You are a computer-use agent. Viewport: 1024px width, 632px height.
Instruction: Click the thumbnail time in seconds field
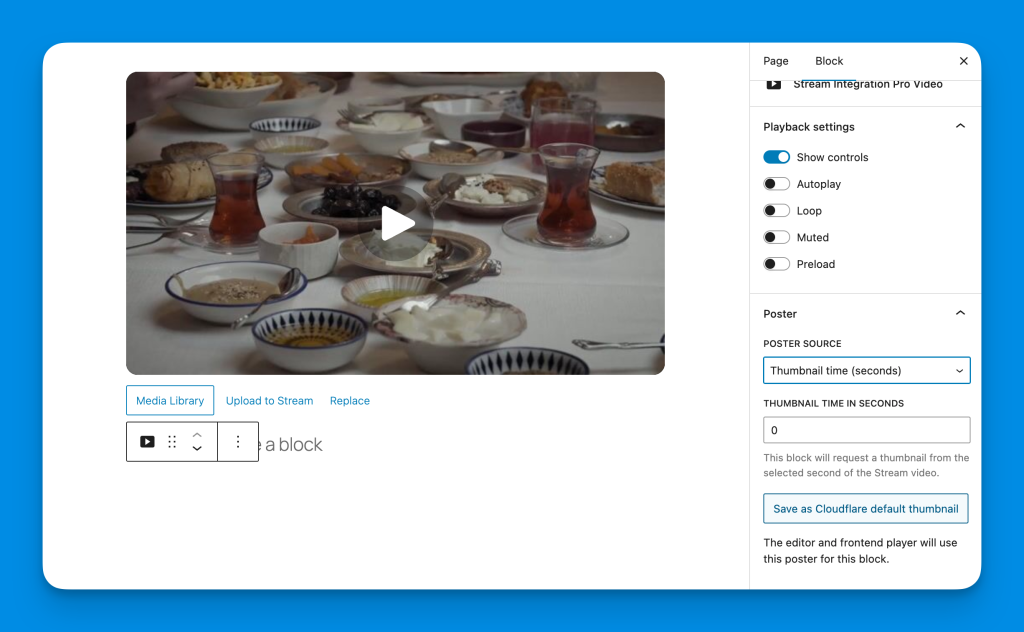(x=866, y=430)
